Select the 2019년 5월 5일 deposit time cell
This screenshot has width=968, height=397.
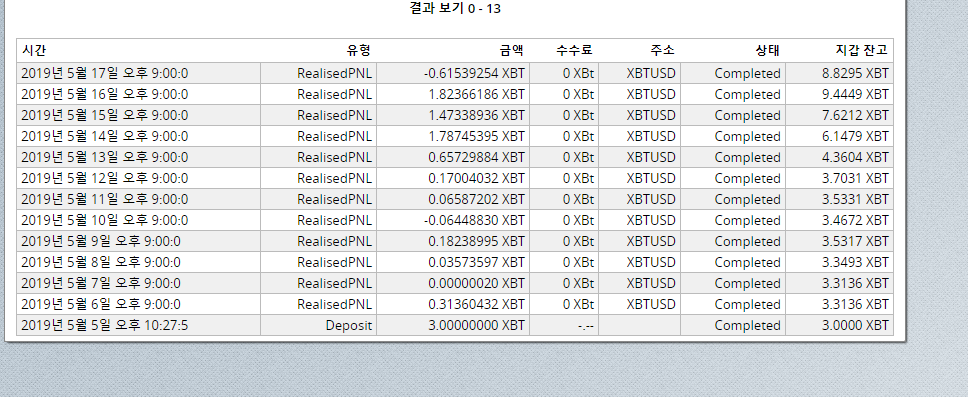coord(138,325)
